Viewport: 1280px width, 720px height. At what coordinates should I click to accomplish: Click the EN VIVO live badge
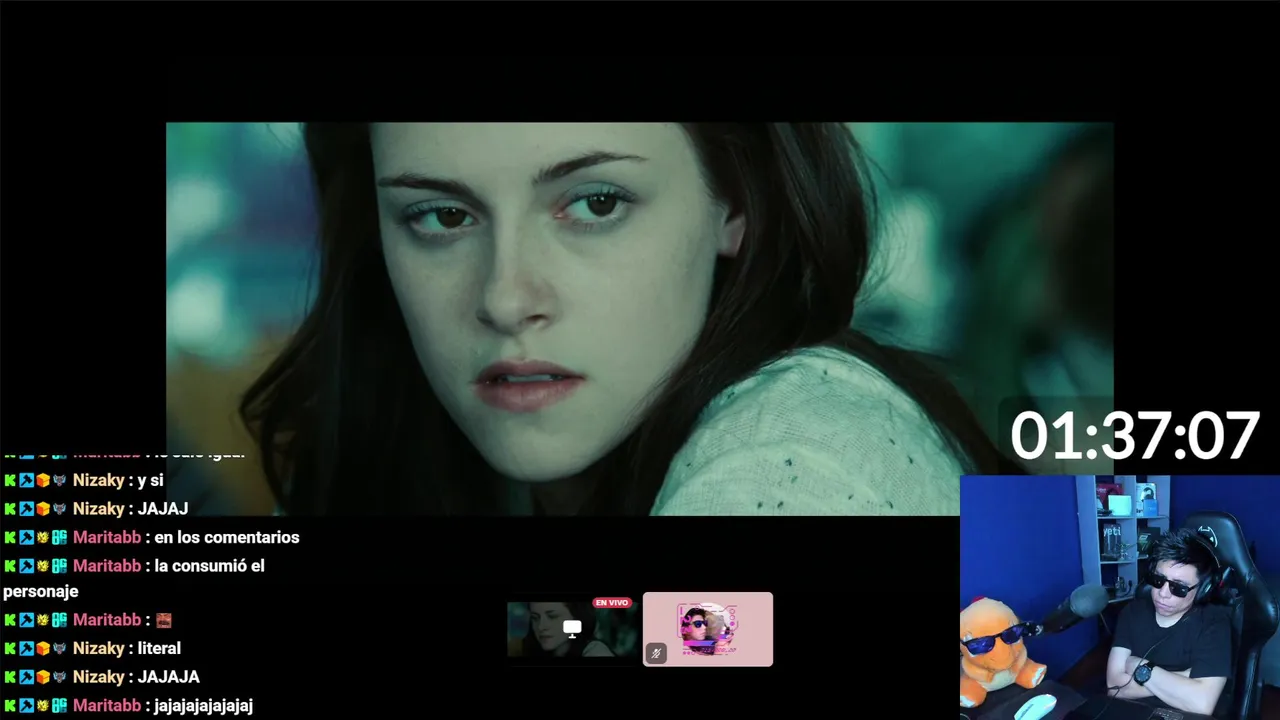point(612,603)
